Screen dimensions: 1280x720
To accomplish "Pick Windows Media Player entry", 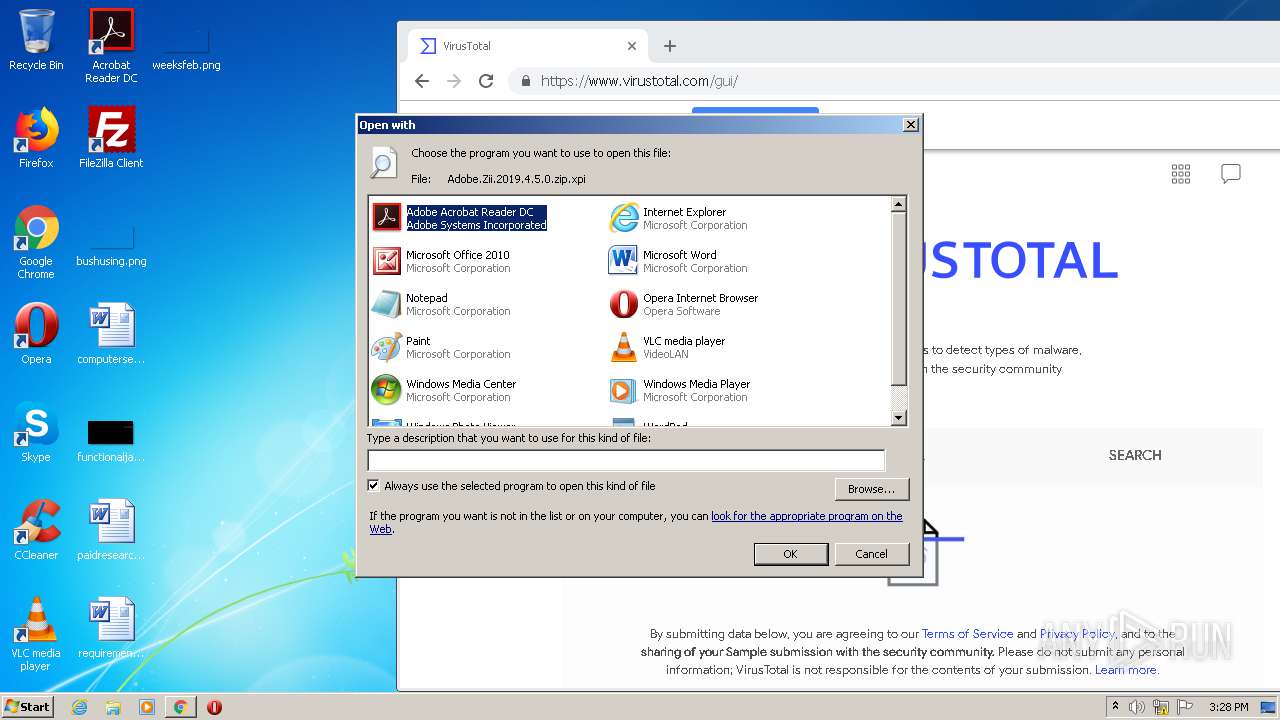I will [x=680, y=390].
